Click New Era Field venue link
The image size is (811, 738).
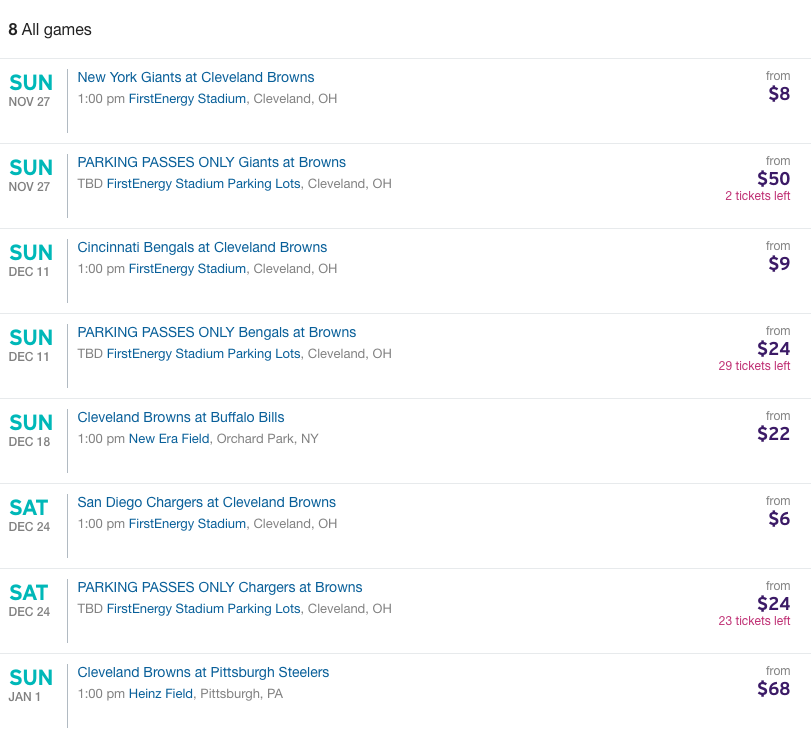pos(169,439)
